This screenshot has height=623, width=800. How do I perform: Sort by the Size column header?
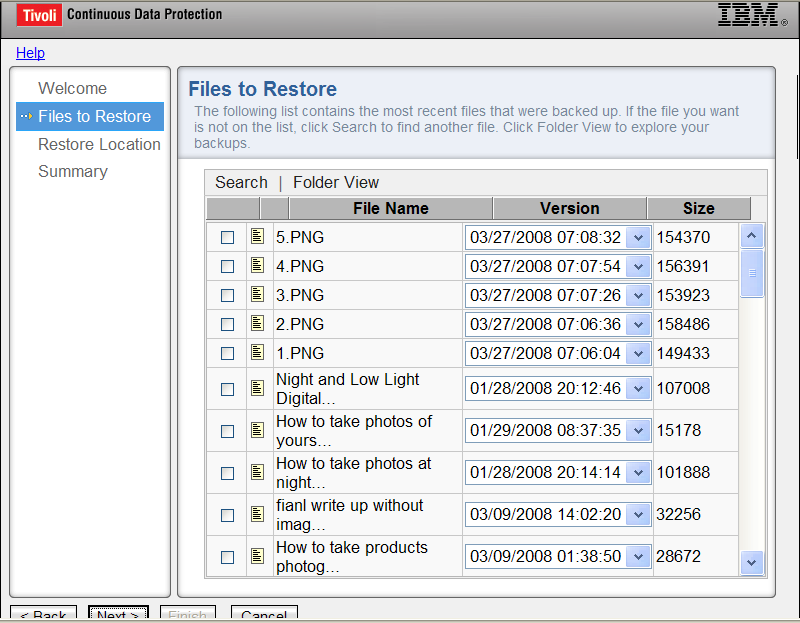click(x=699, y=208)
